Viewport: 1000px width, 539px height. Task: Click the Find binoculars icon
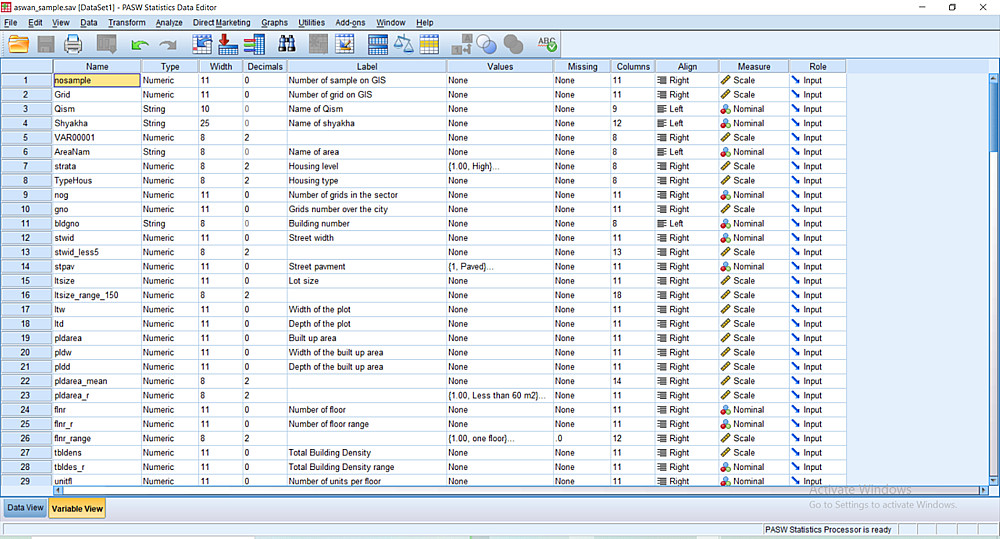coord(287,44)
